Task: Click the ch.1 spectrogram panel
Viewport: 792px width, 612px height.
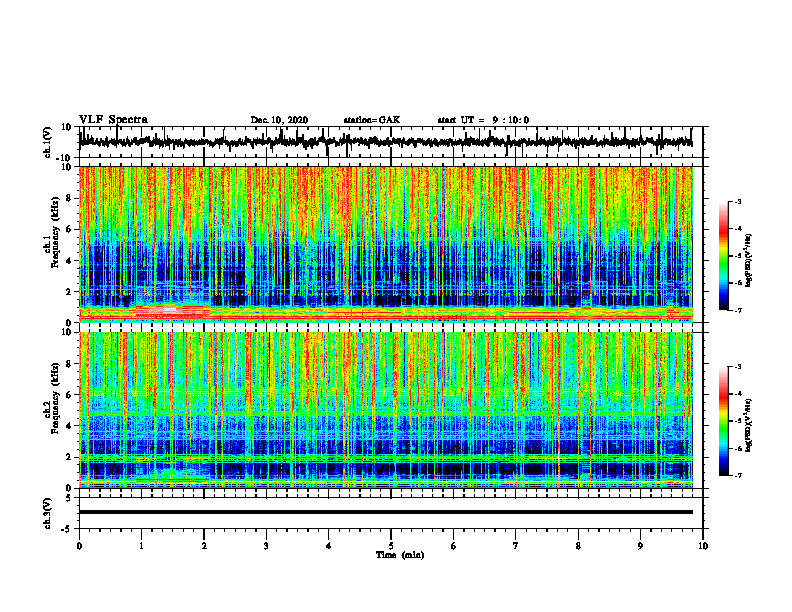Action: [x=385, y=244]
